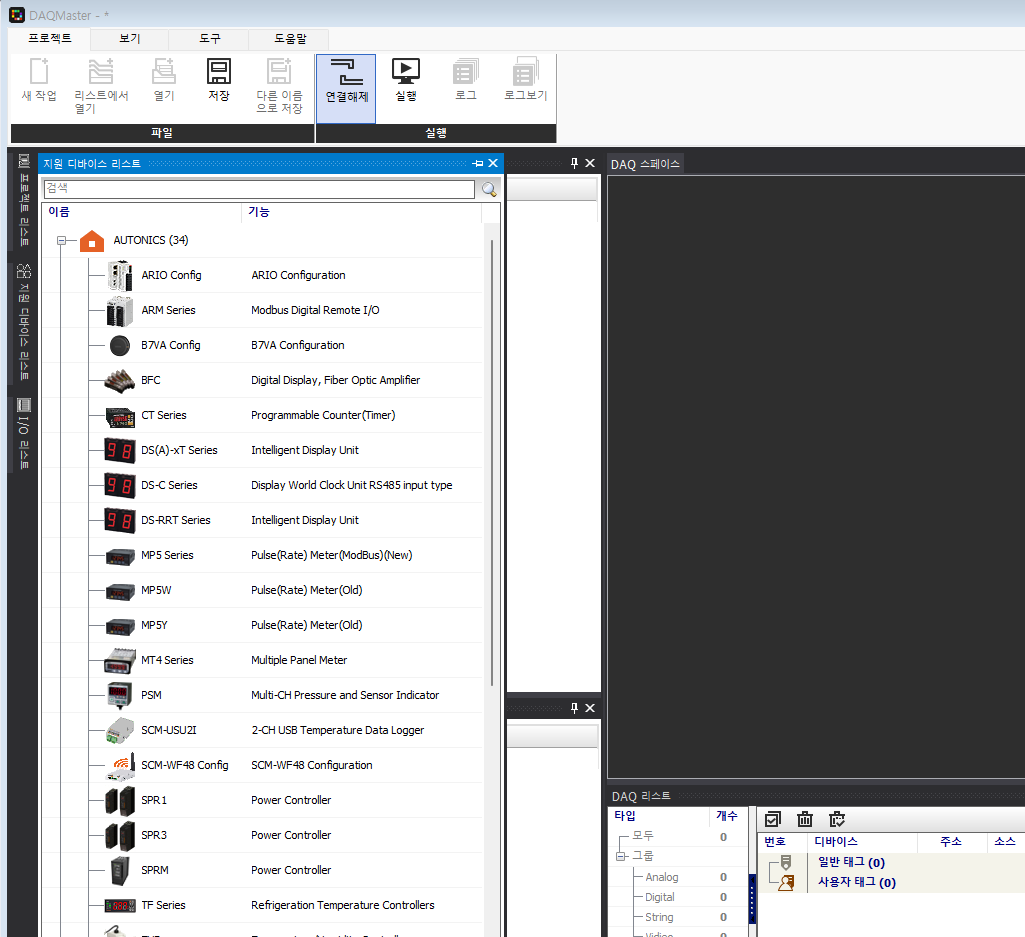
Task: Open the 도움말 ribbon tab
Action: [x=290, y=39]
